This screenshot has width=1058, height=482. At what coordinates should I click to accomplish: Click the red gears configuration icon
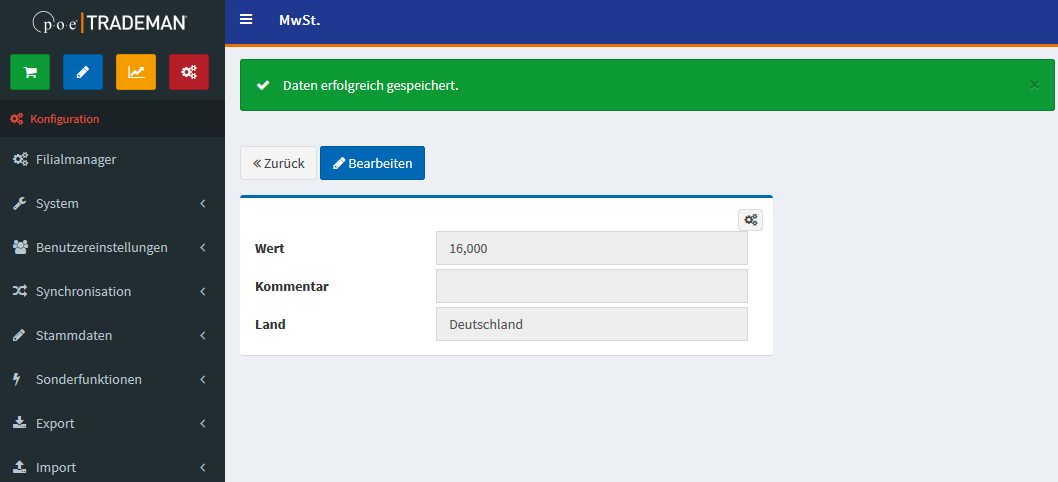coord(189,72)
